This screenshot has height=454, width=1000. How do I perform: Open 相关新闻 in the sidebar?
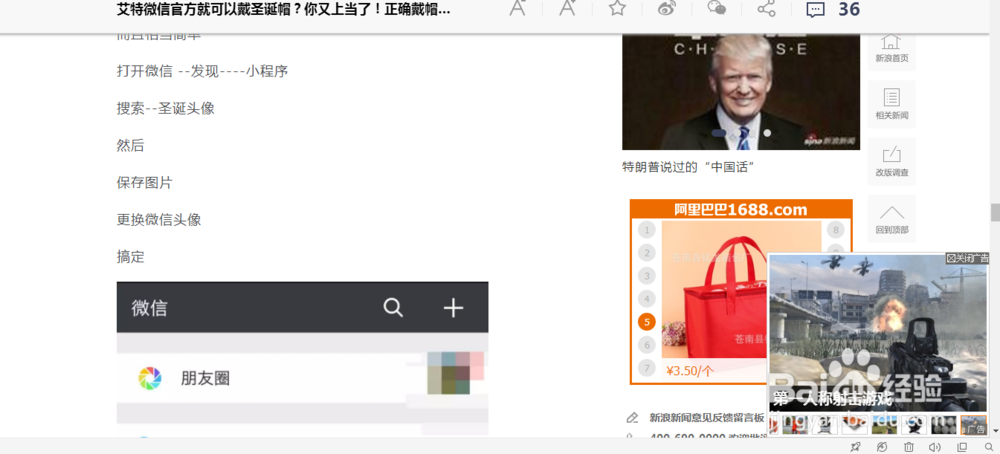[892, 105]
